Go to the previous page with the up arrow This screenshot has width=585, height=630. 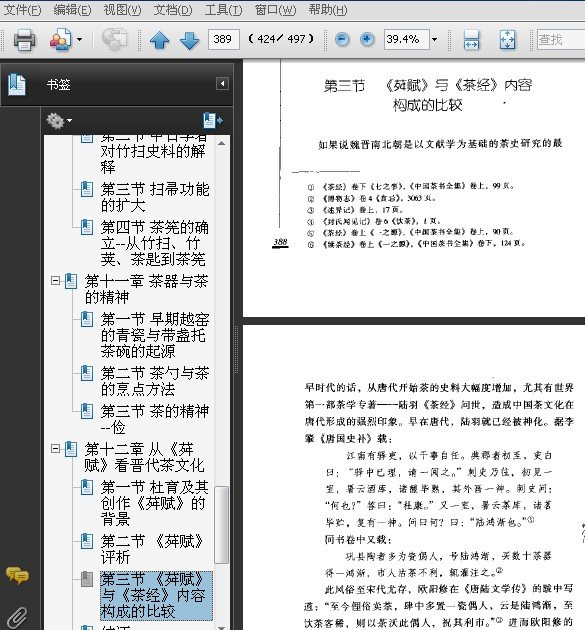pyautogui.click(x=160, y=40)
